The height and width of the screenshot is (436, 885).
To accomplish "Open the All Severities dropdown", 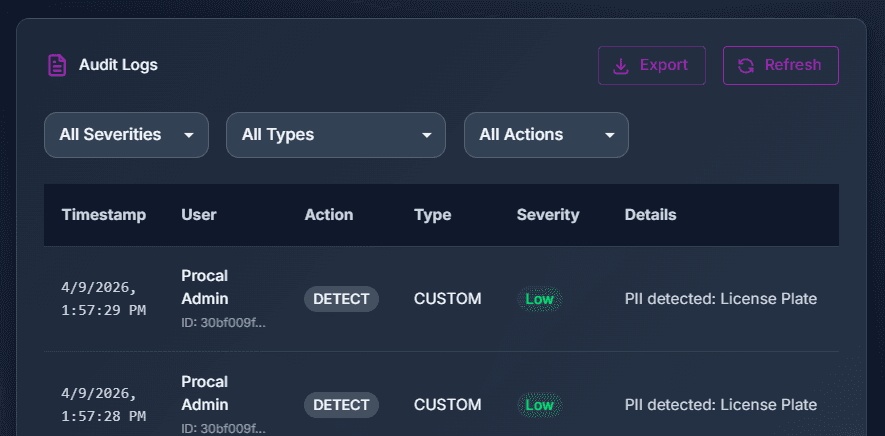I will (126, 135).
